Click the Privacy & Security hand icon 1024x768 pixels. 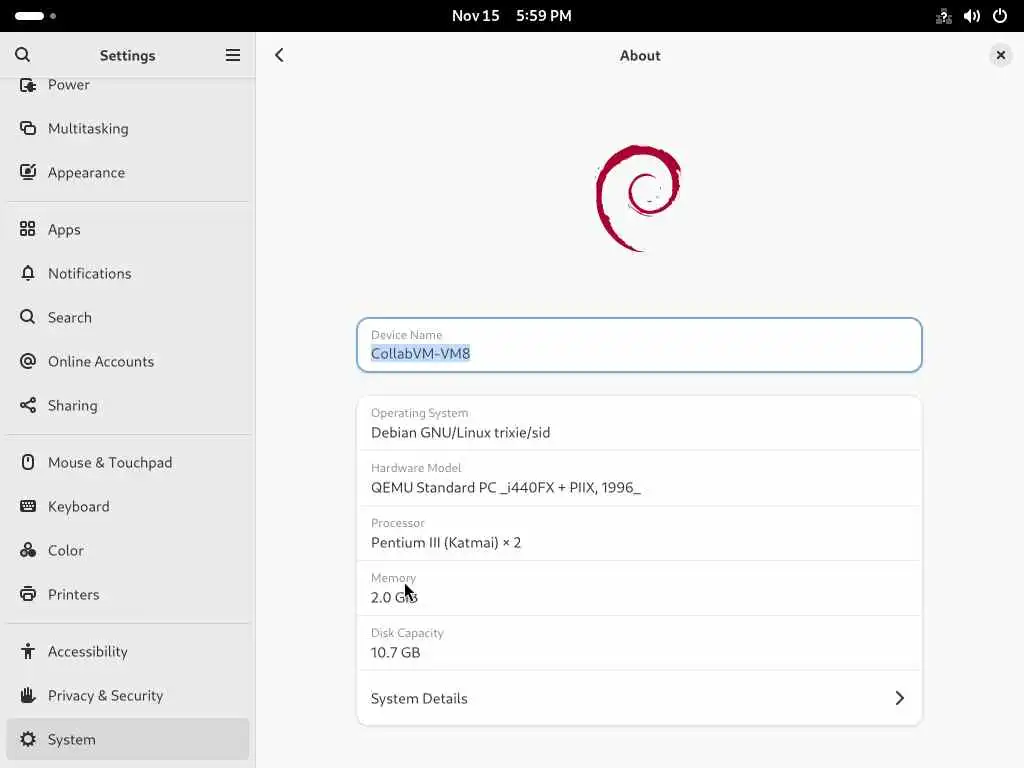(x=27, y=695)
